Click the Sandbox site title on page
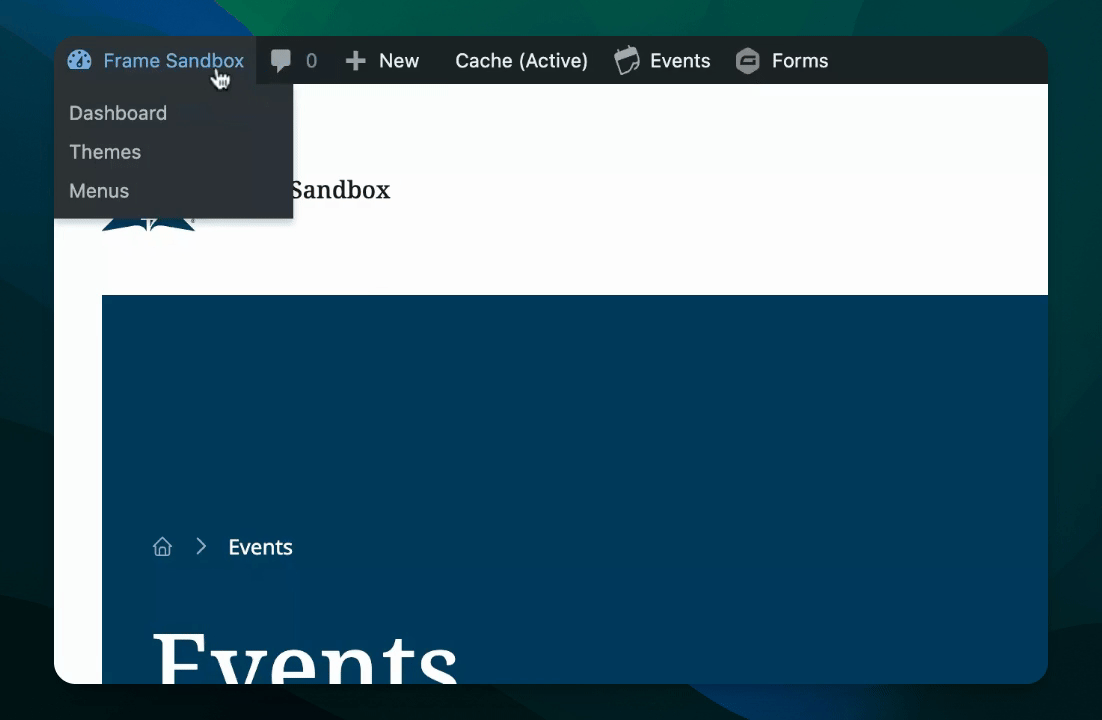This screenshot has width=1102, height=720. (x=341, y=190)
